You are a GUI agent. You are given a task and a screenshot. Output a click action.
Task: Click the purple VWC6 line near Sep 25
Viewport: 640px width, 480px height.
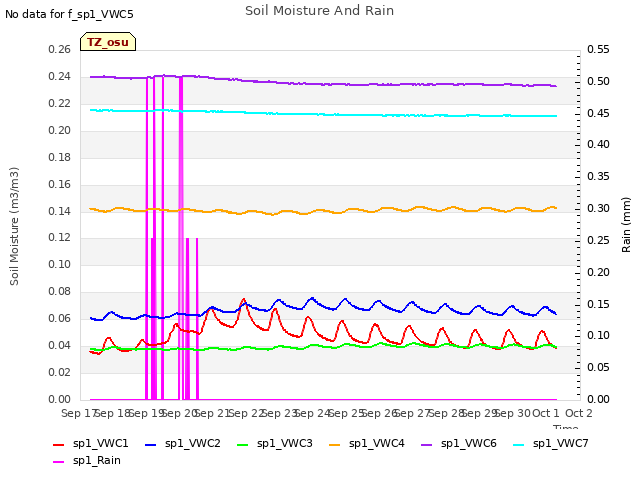click(x=346, y=84)
